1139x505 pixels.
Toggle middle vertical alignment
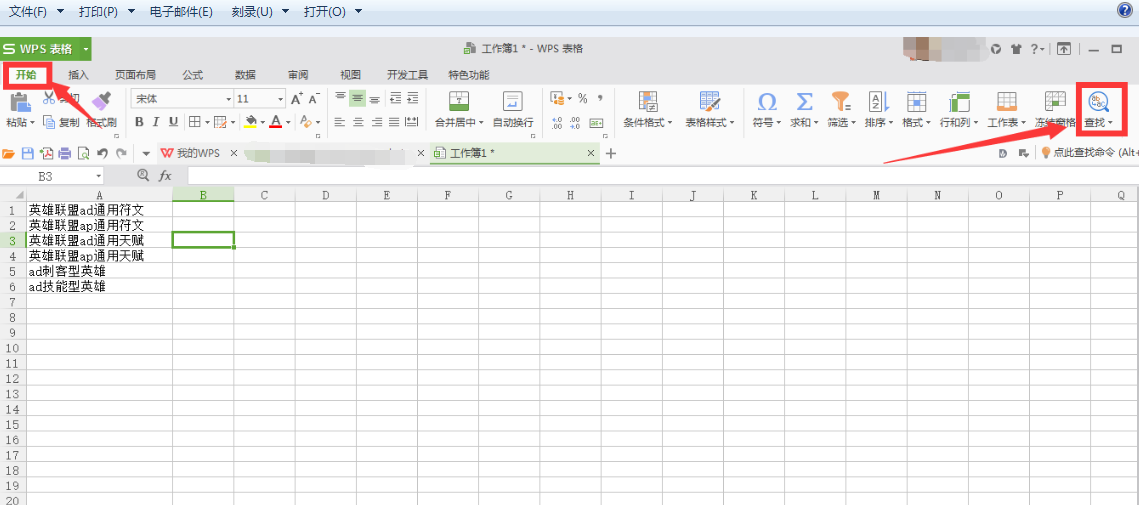(x=357, y=98)
